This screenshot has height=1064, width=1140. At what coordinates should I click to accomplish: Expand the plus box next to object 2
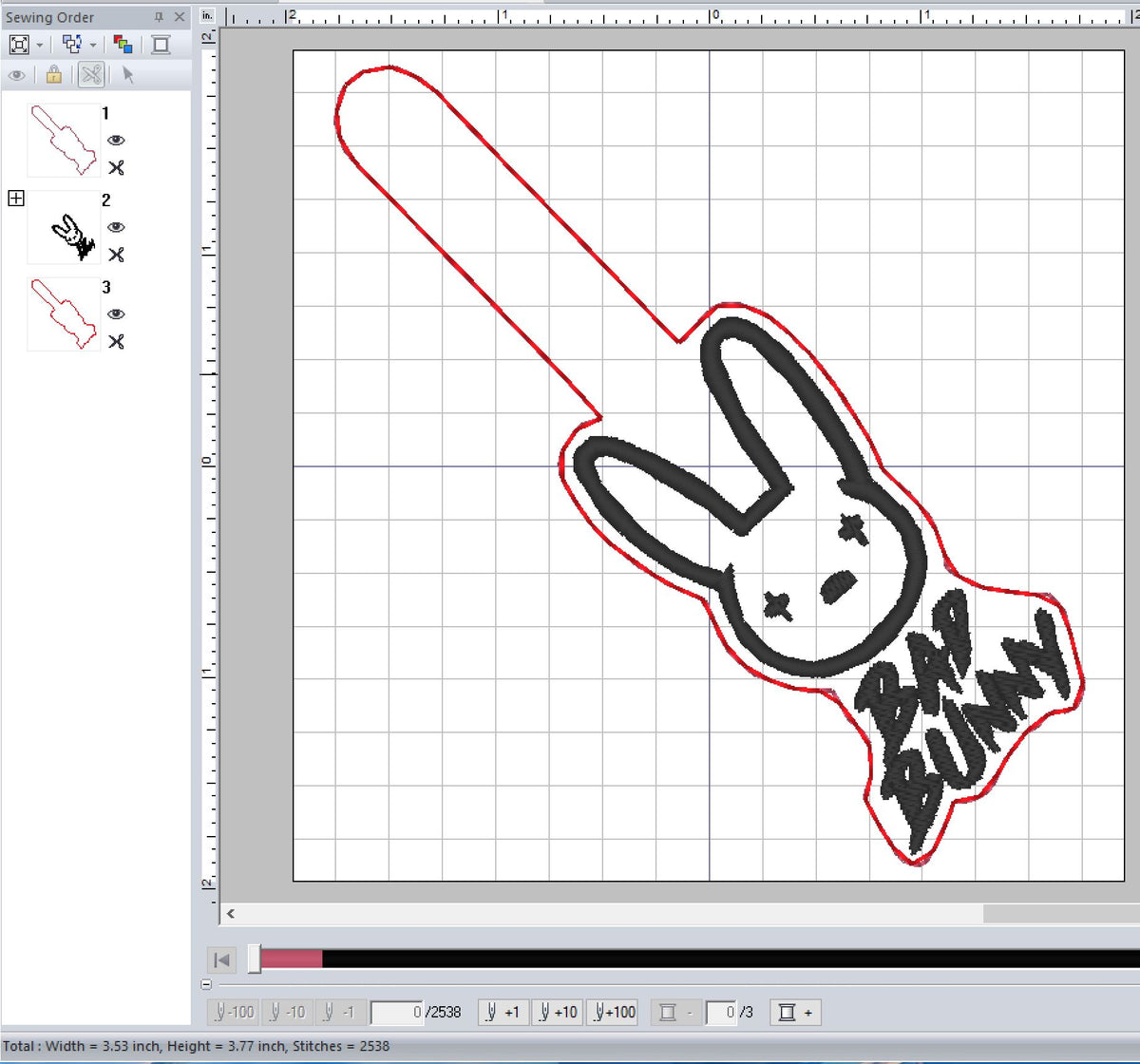[15, 199]
